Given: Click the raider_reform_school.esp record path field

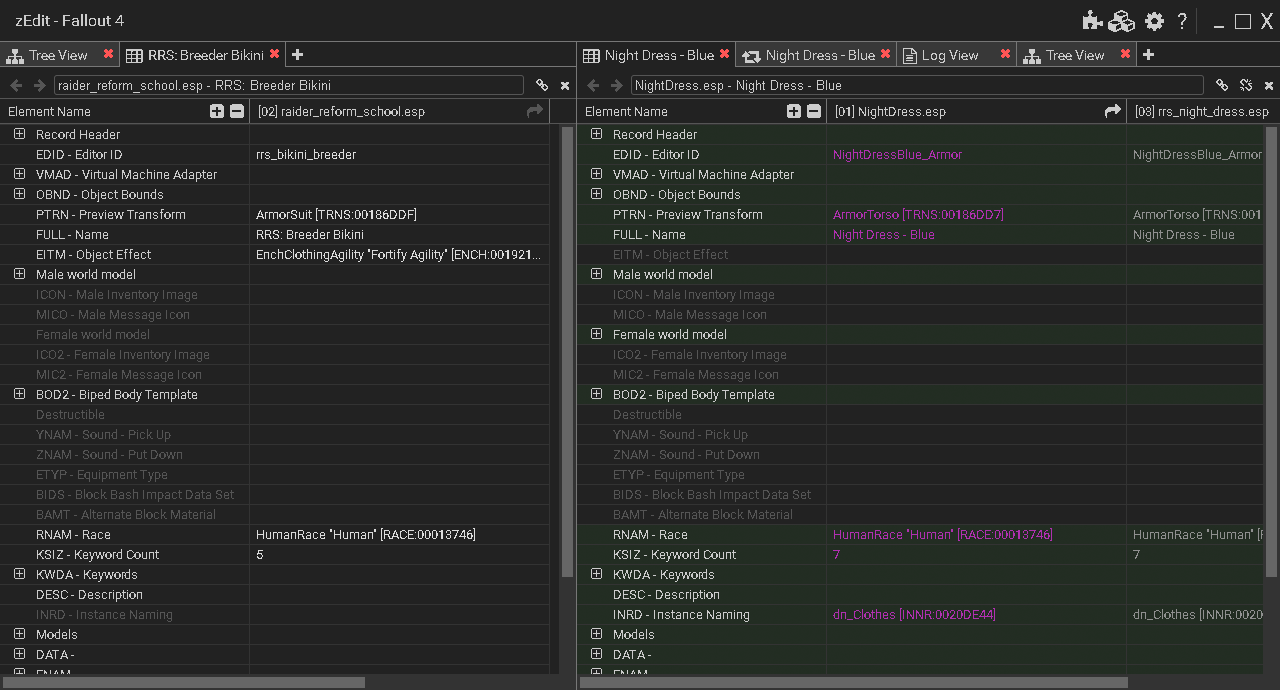Looking at the screenshot, I should (288, 86).
